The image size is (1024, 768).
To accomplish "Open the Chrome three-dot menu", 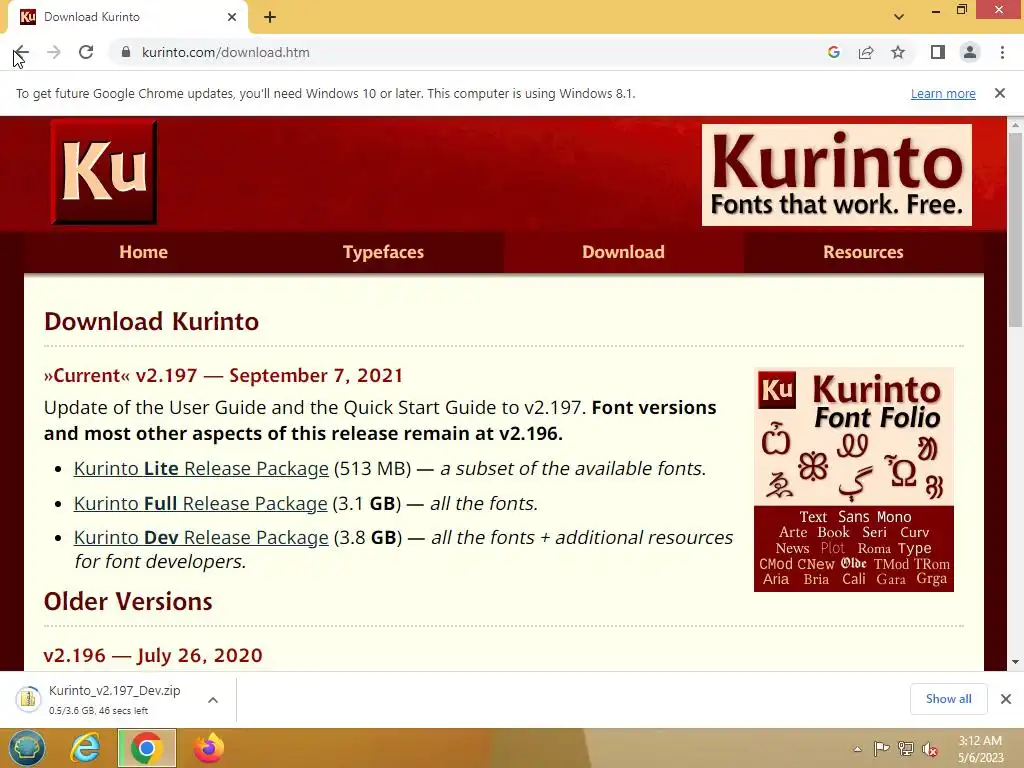I will 1002,52.
